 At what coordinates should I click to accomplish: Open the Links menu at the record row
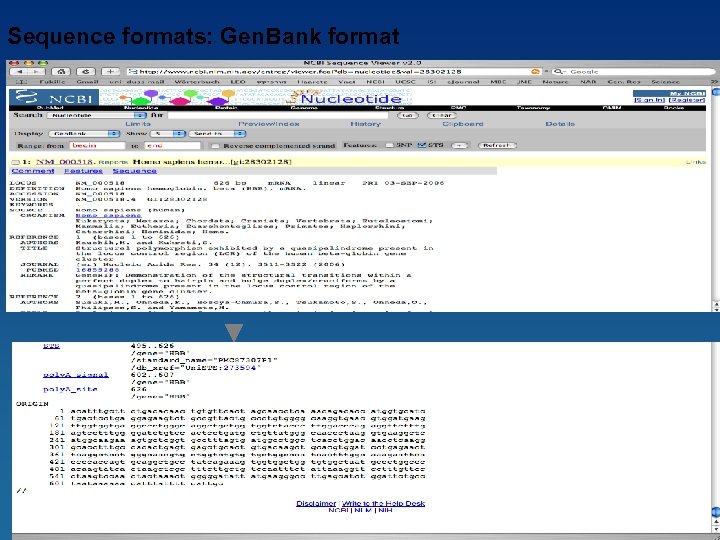(x=696, y=162)
